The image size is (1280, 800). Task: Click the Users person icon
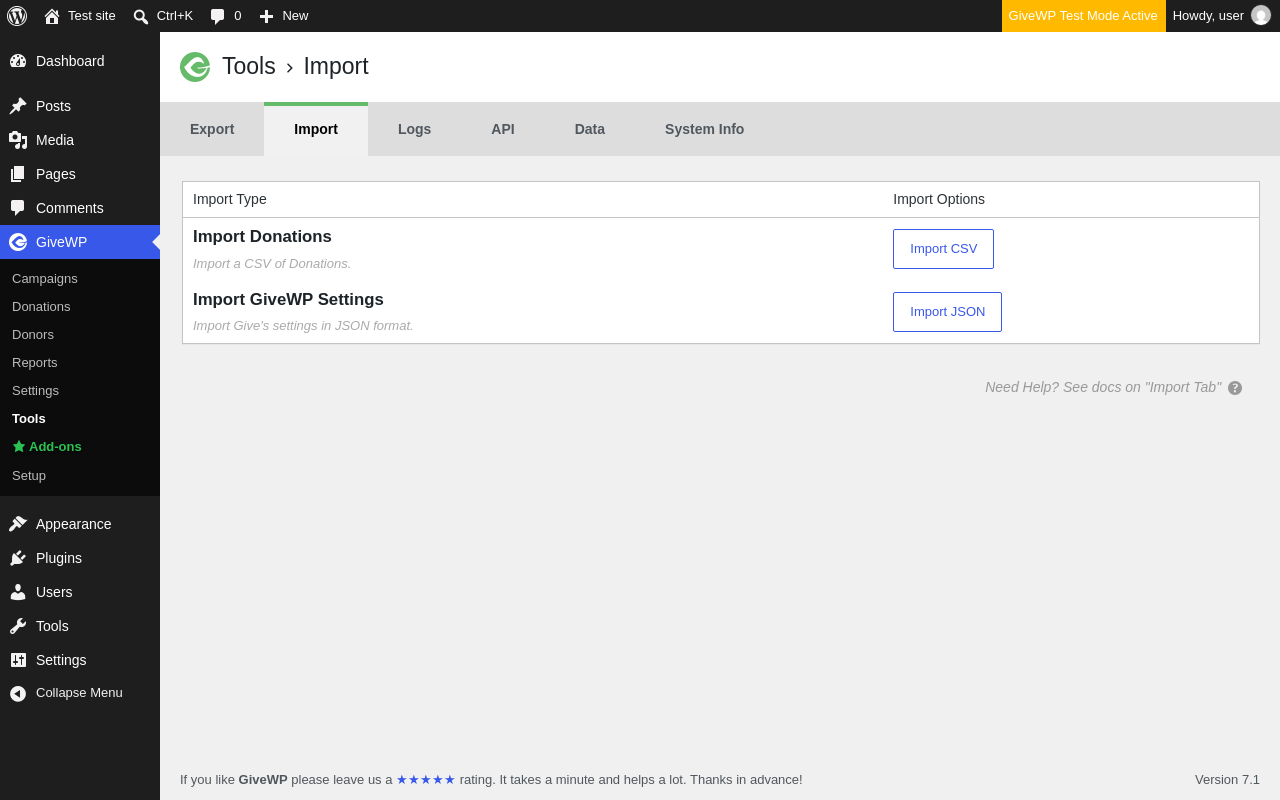point(18,592)
